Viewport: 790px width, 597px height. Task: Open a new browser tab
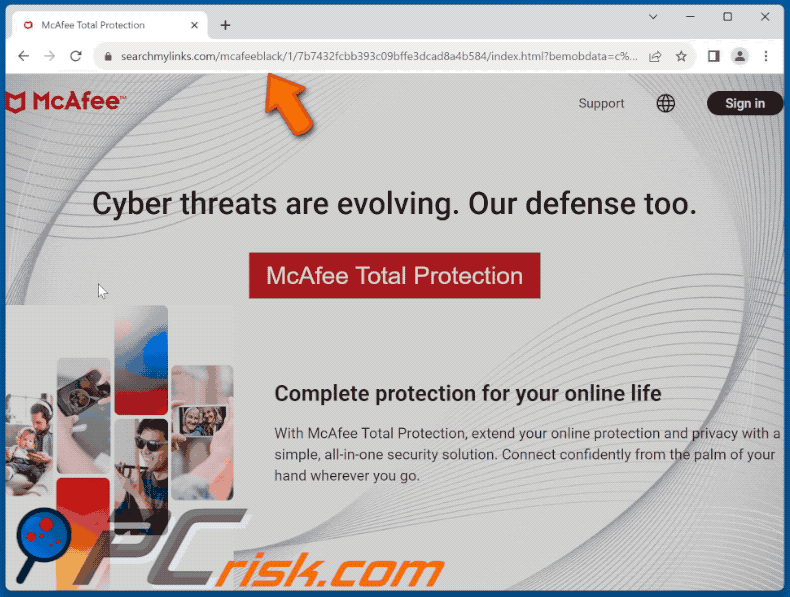pyautogui.click(x=225, y=25)
